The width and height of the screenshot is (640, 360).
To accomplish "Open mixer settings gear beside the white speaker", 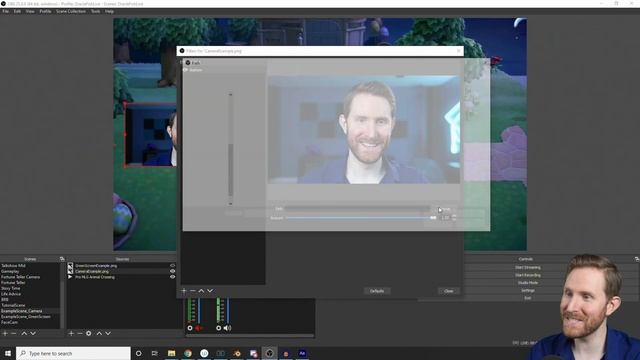I will click(218, 328).
